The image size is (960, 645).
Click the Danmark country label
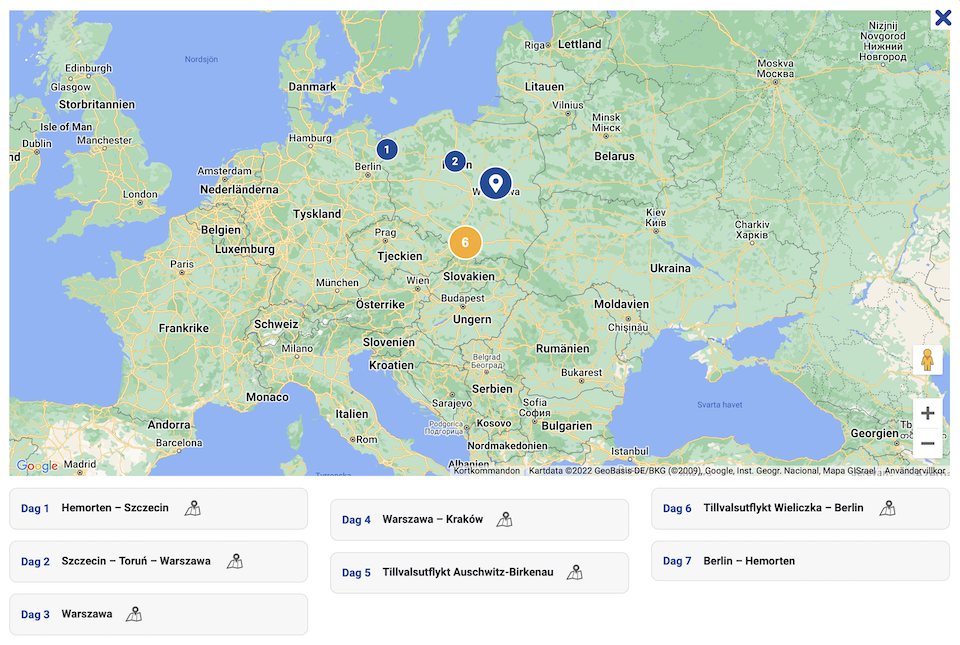312,86
